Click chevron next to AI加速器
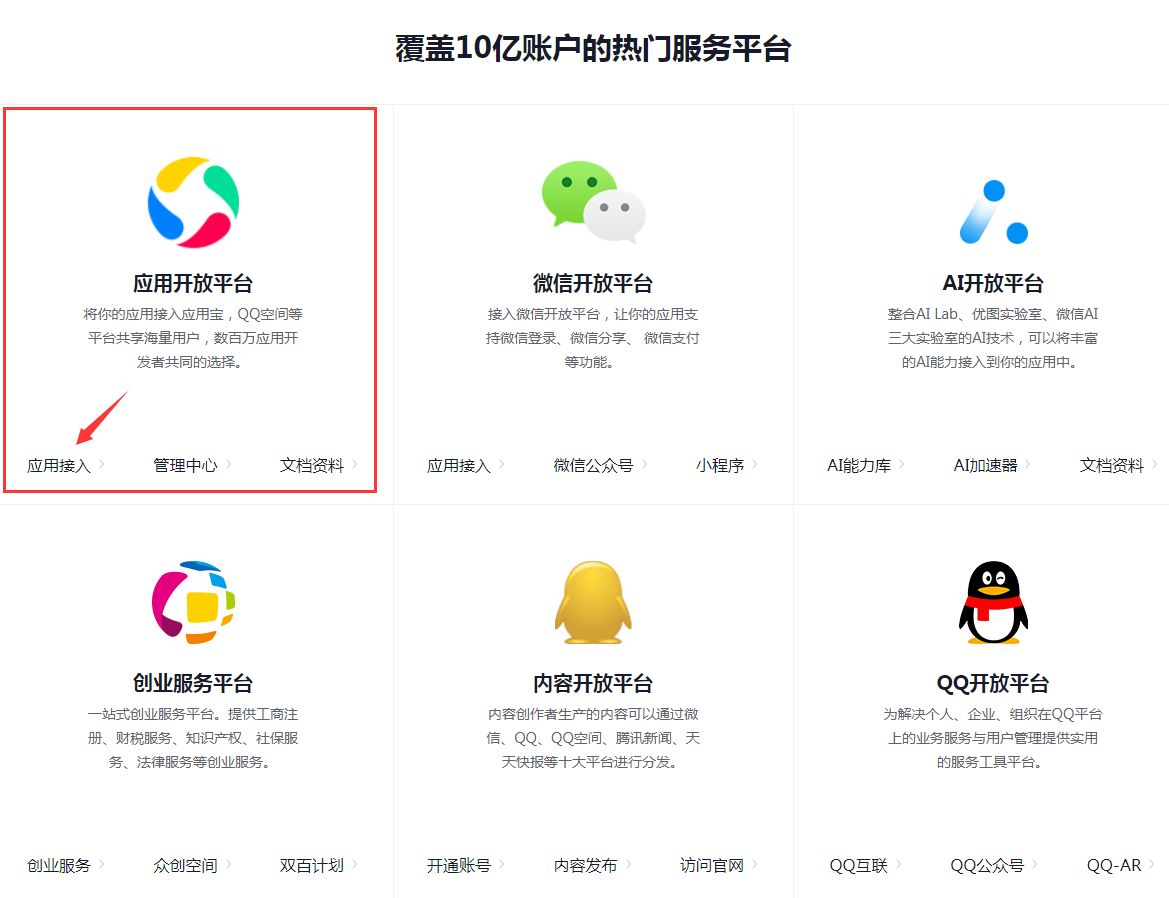Viewport: 1169px width, 898px height. pos(1028,464)
